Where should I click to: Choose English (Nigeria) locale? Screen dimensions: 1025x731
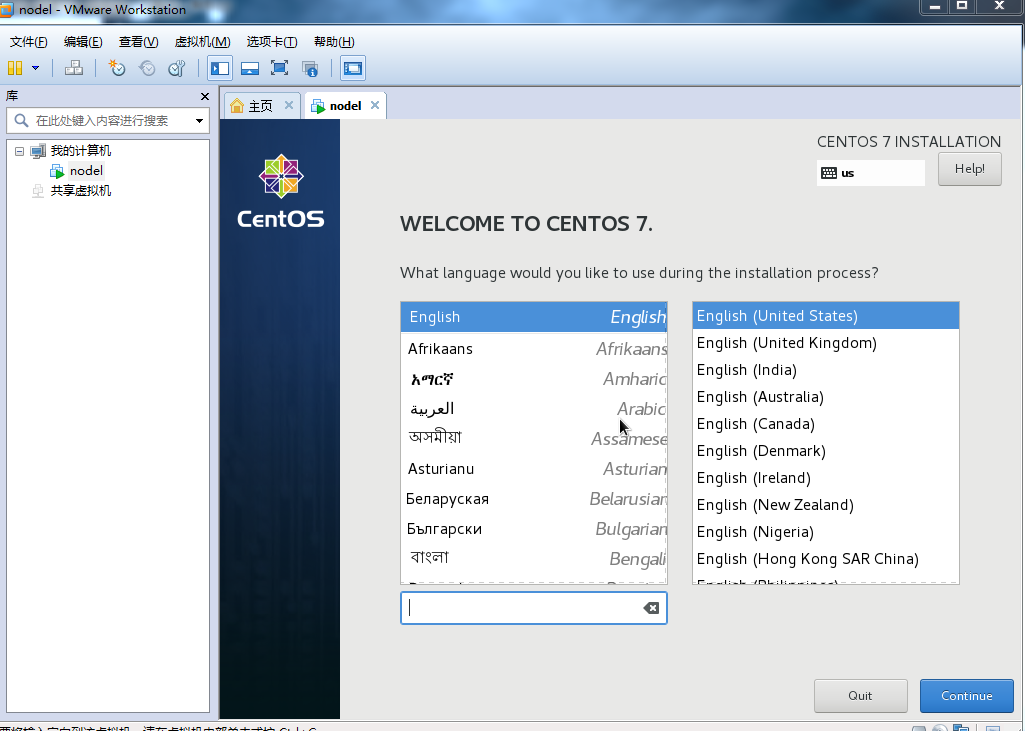pyautogui.click(x=826, y=532)
